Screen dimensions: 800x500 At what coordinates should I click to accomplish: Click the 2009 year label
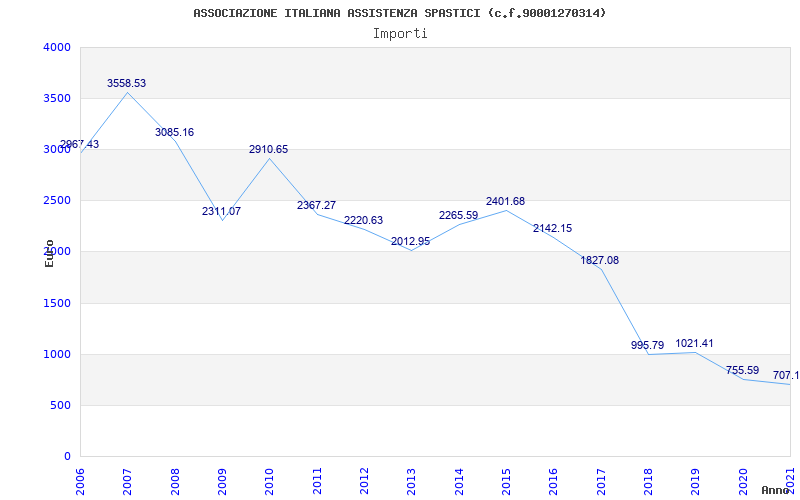(222, 481)
